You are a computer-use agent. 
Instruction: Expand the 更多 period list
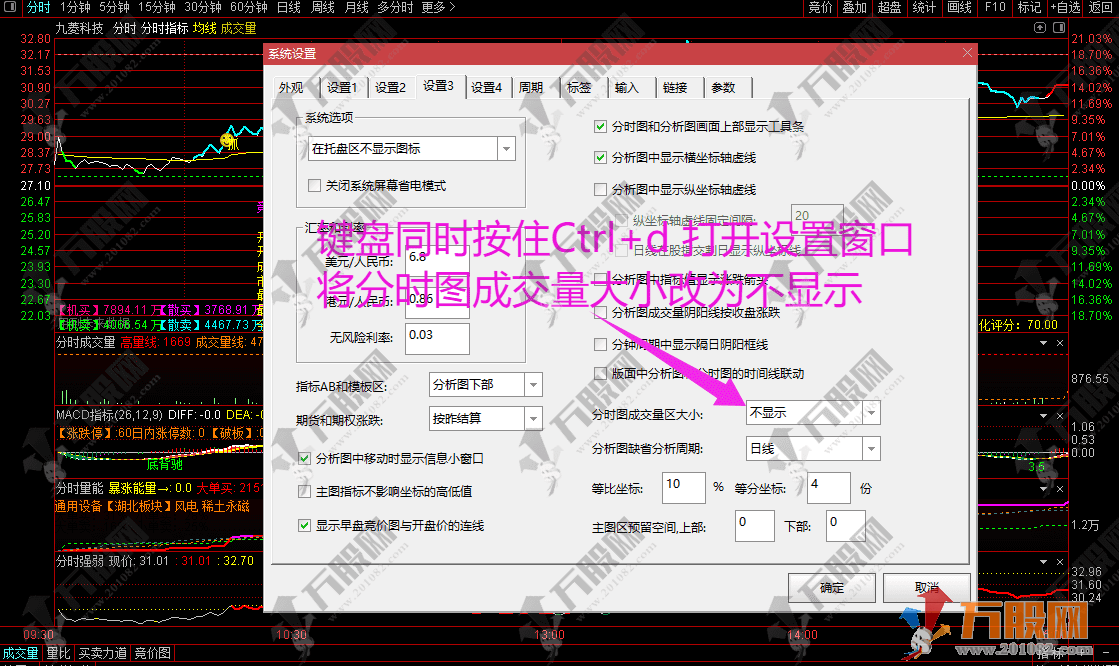pos(437,7)
